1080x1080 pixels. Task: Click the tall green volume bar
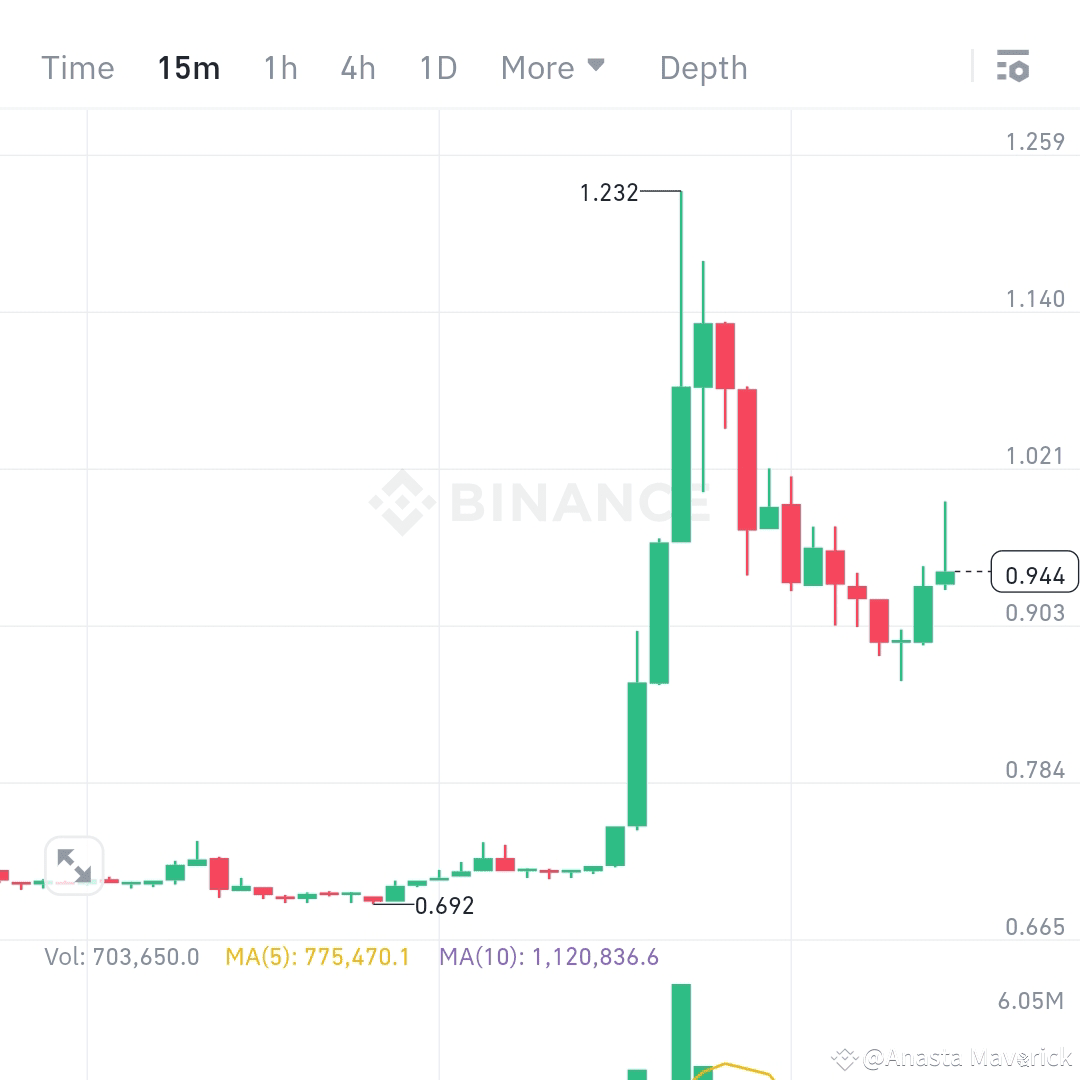coord(681,1030)
